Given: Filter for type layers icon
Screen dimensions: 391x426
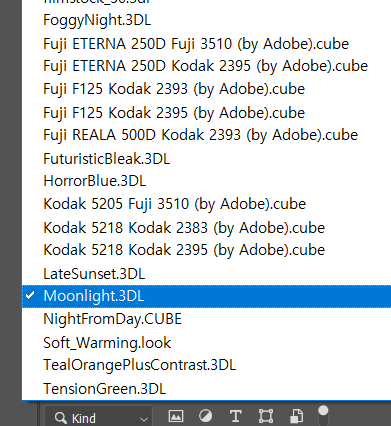Looking at the screenshot, I should (x=236, y=416).
